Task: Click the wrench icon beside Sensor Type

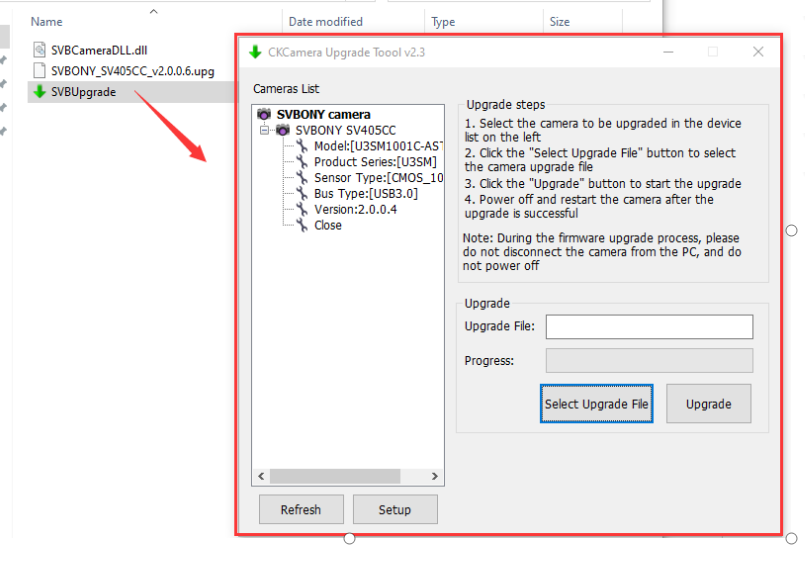Action: [302, 178]
